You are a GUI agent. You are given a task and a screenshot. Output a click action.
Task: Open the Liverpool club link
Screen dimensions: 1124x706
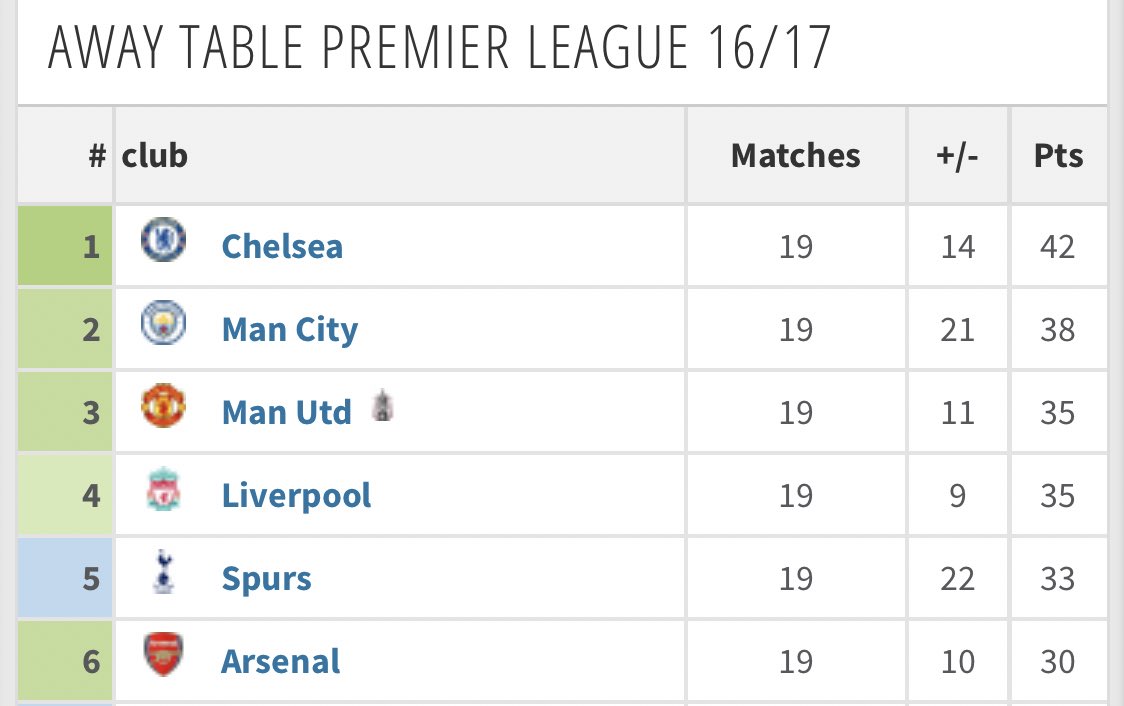tap(297, 496)
